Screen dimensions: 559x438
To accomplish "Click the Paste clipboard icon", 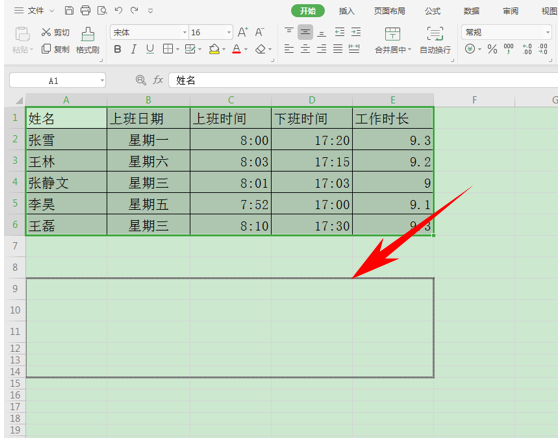I will pyautogui.click(x=22, y=34).
